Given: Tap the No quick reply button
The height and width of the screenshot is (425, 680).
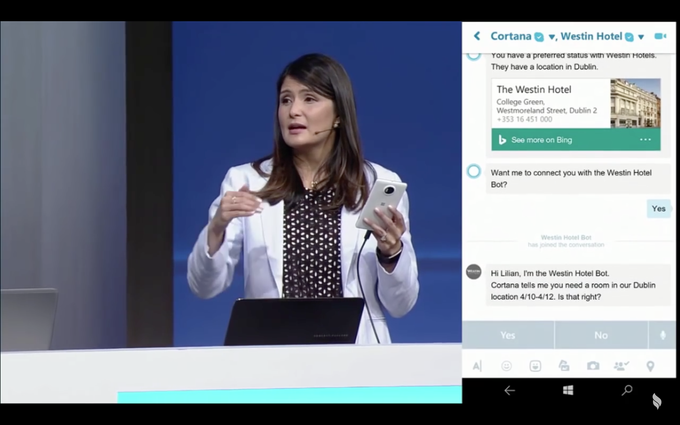Looking at the screenshot, I should (x=601, y=335).
